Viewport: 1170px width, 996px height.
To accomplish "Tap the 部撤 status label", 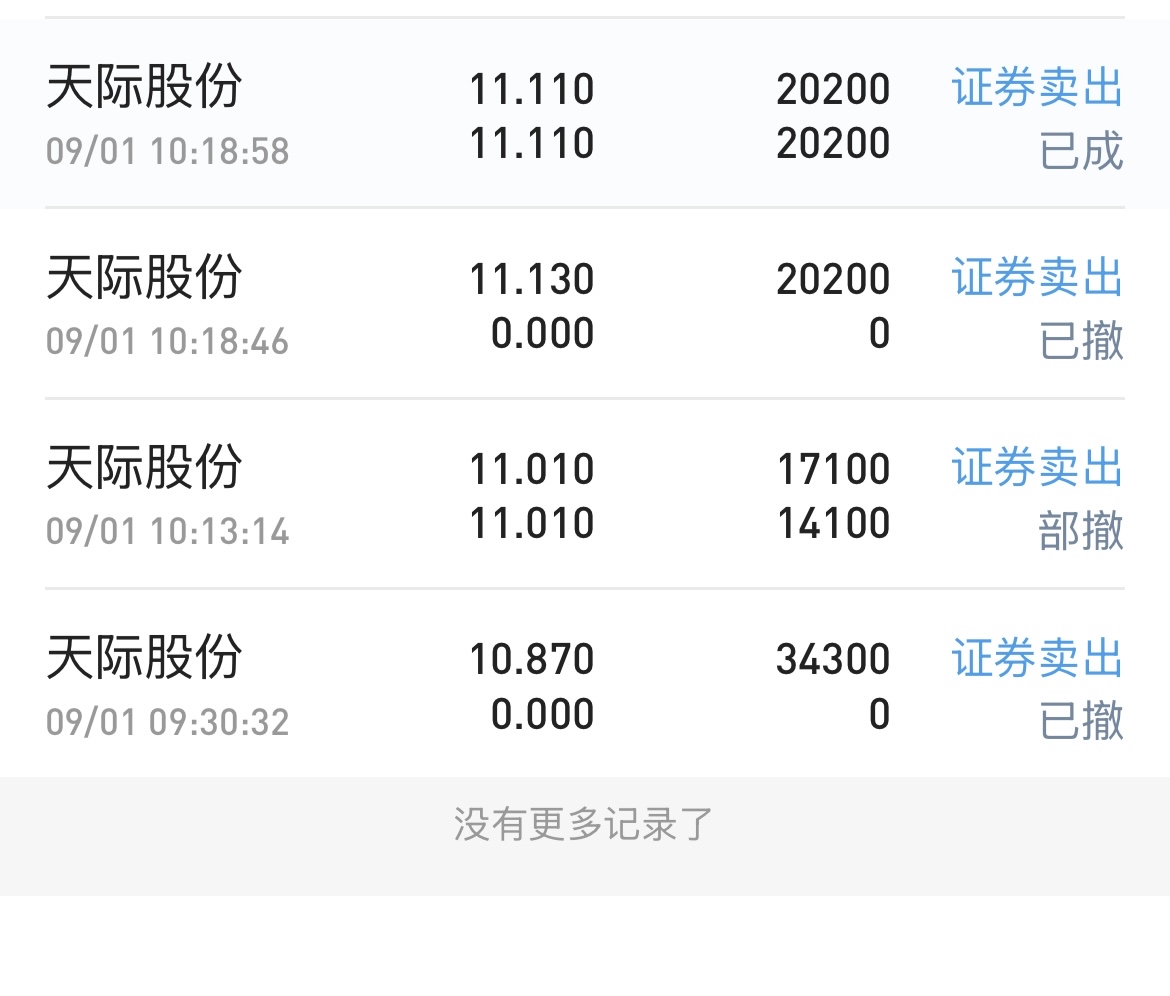I will 1081,531.
